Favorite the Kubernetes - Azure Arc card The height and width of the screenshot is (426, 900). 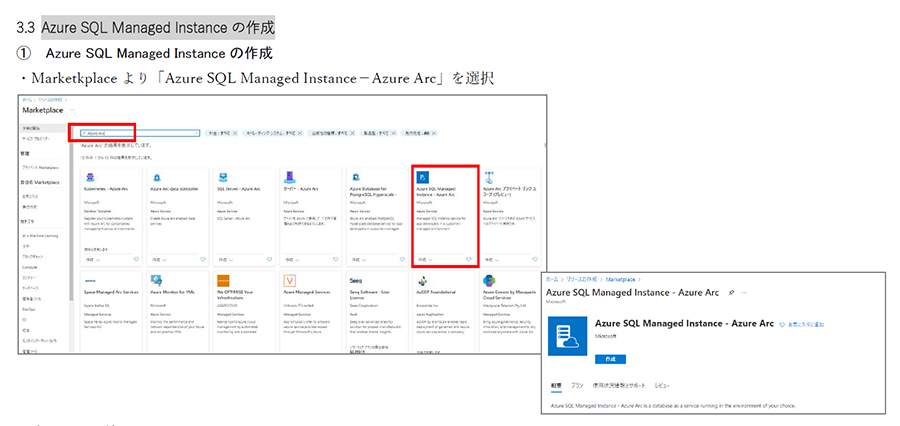coord(136,259)
